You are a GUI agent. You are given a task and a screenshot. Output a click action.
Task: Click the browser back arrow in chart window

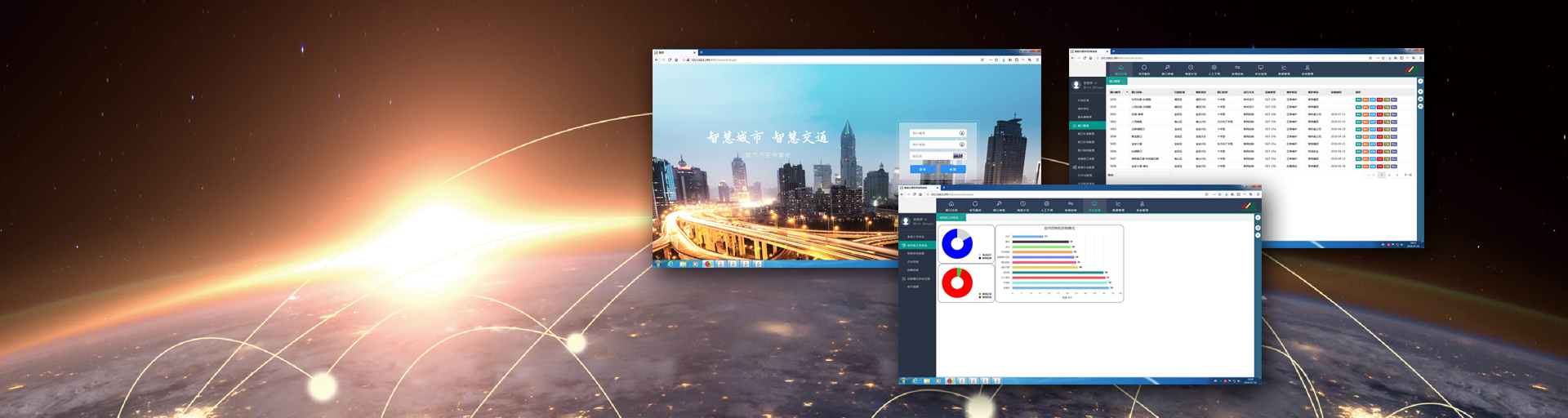[902, 194]
